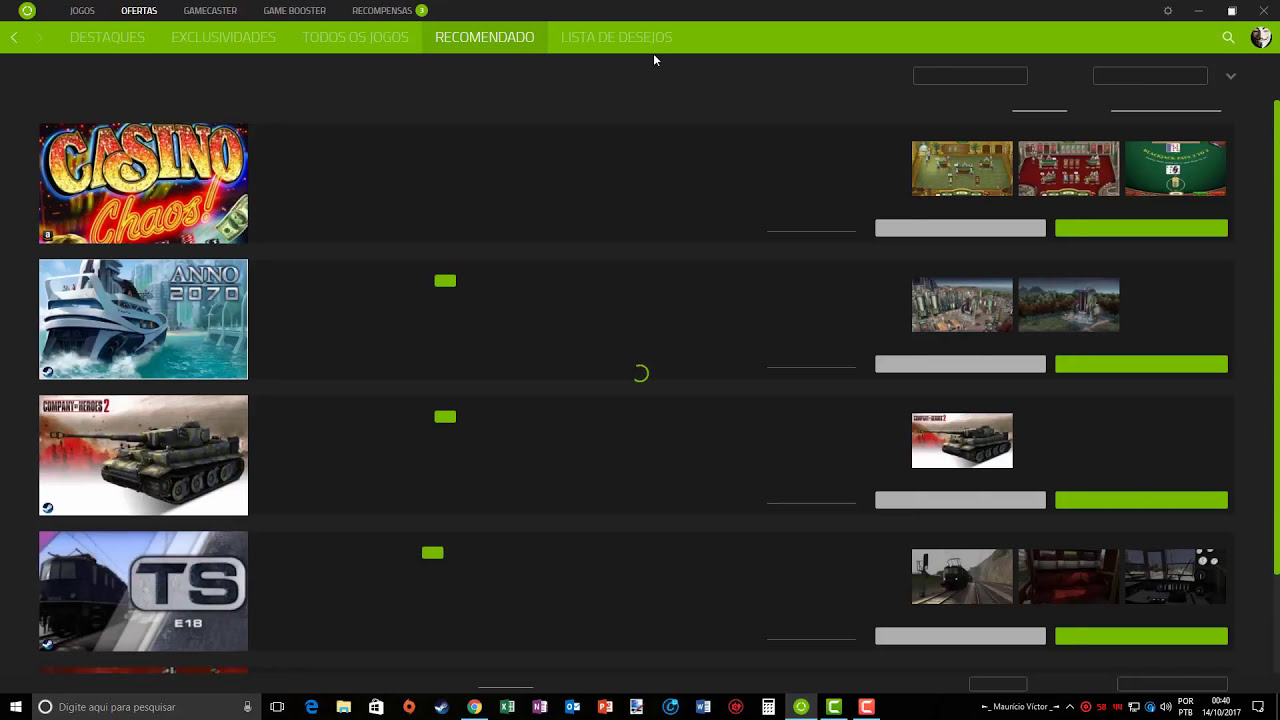The image size is (1280, 720).
Task: Switch to Excel in the taskbar
Action: point(507,707)
